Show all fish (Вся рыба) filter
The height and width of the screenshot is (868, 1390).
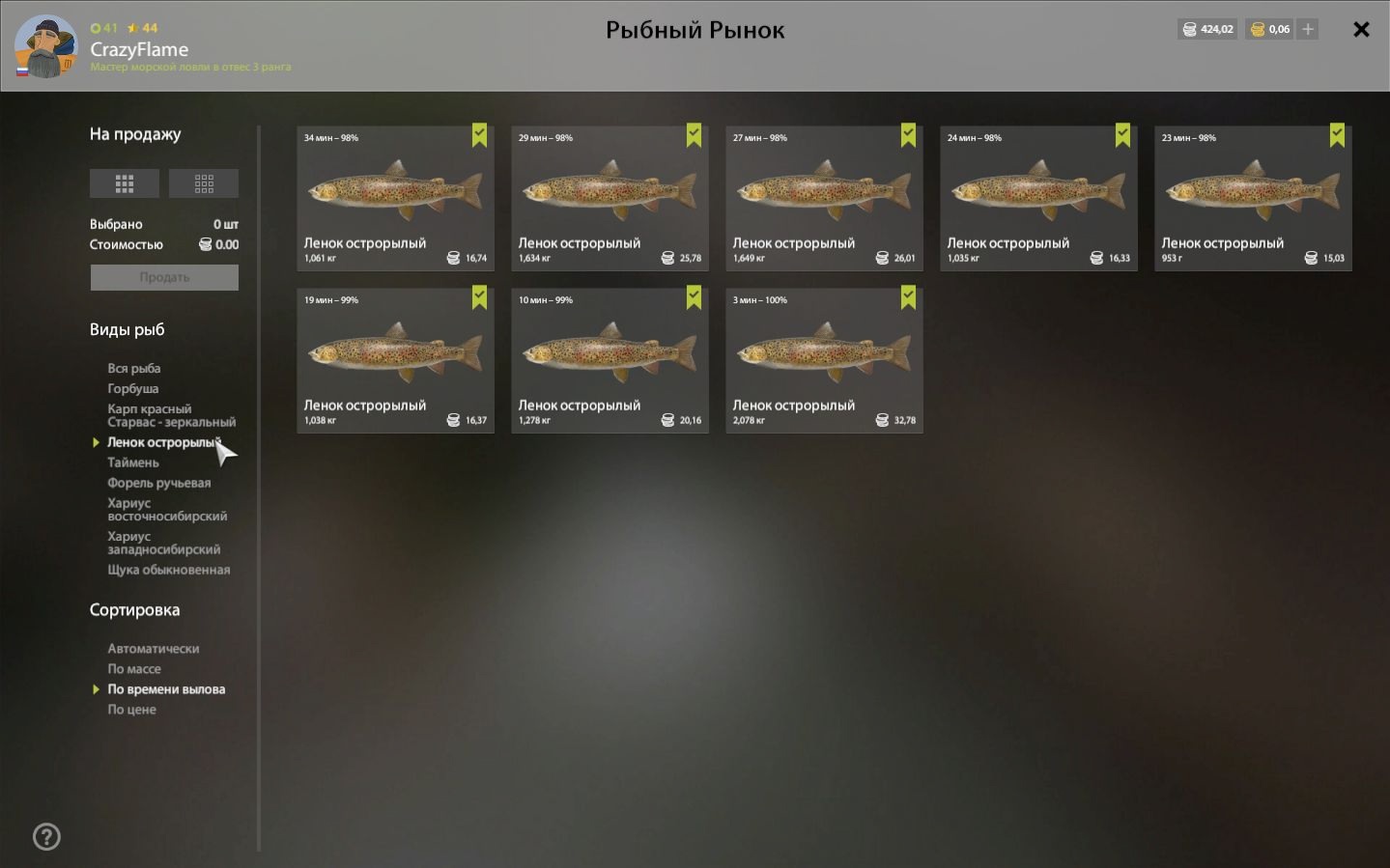[x=134, y=368]
